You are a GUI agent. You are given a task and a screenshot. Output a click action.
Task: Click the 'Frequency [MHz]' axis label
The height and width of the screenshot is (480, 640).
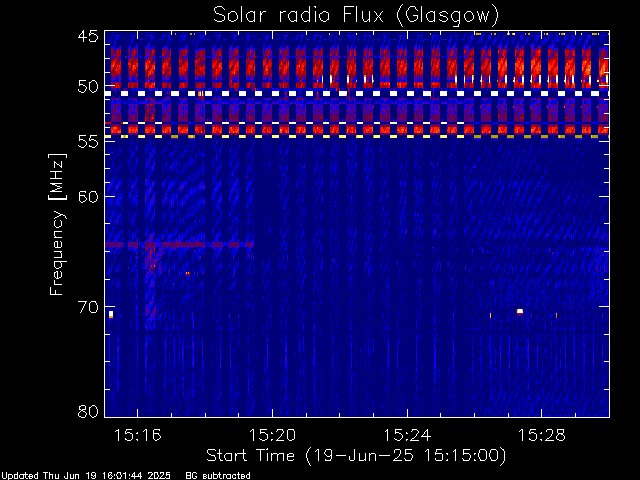[57, 224]
